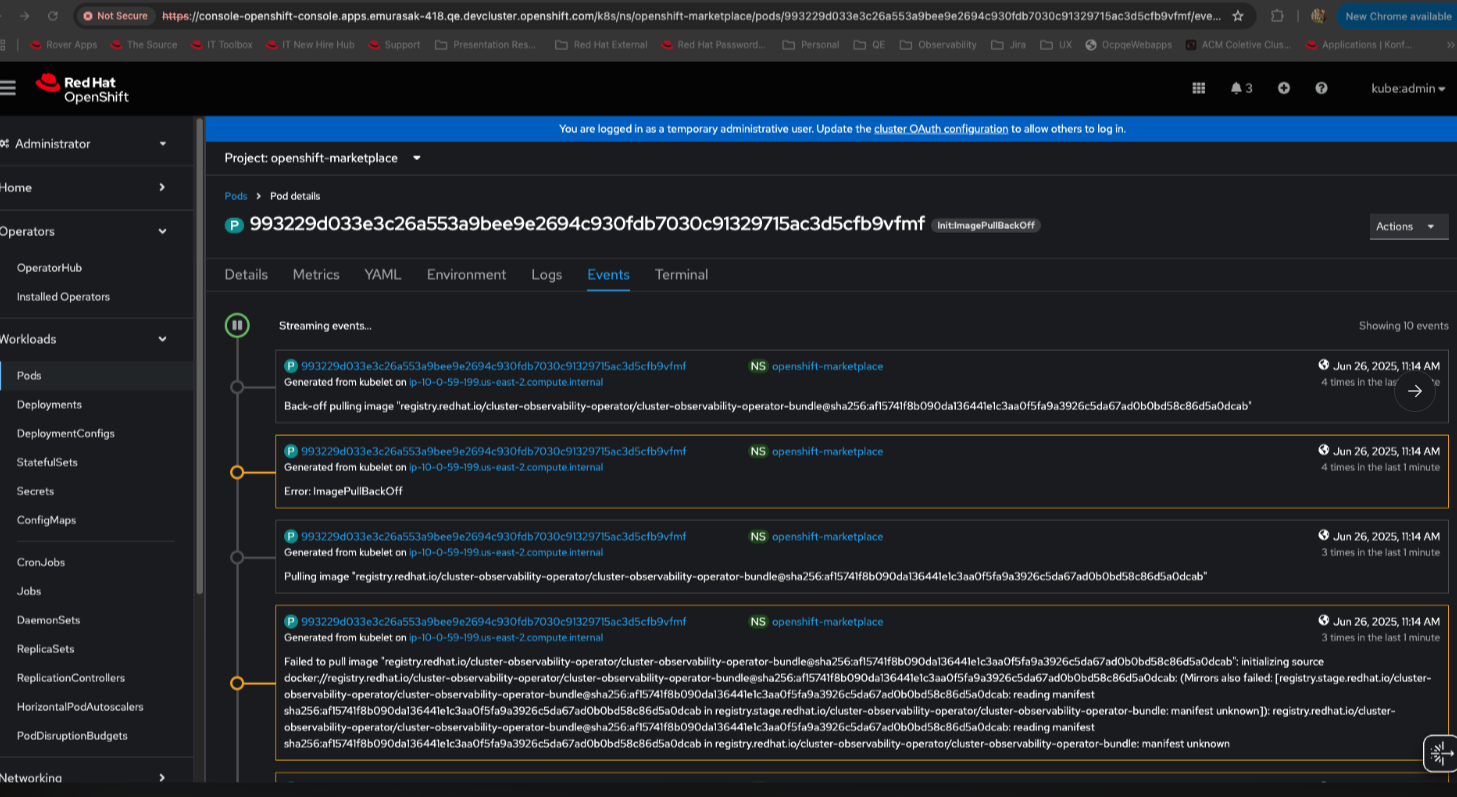
Task: Open the Chrome extensions puzzle icon
Action: (x=1277, y=16)
